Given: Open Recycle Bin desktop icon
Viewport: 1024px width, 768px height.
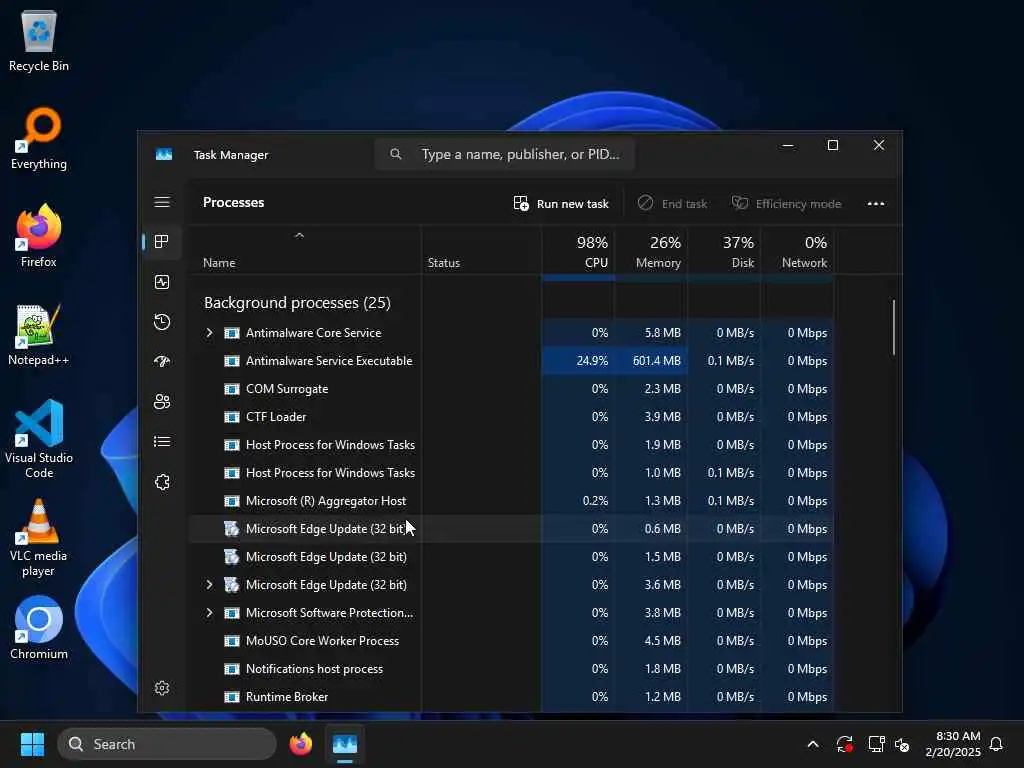Looking at the screenshot, I should 39,40.
